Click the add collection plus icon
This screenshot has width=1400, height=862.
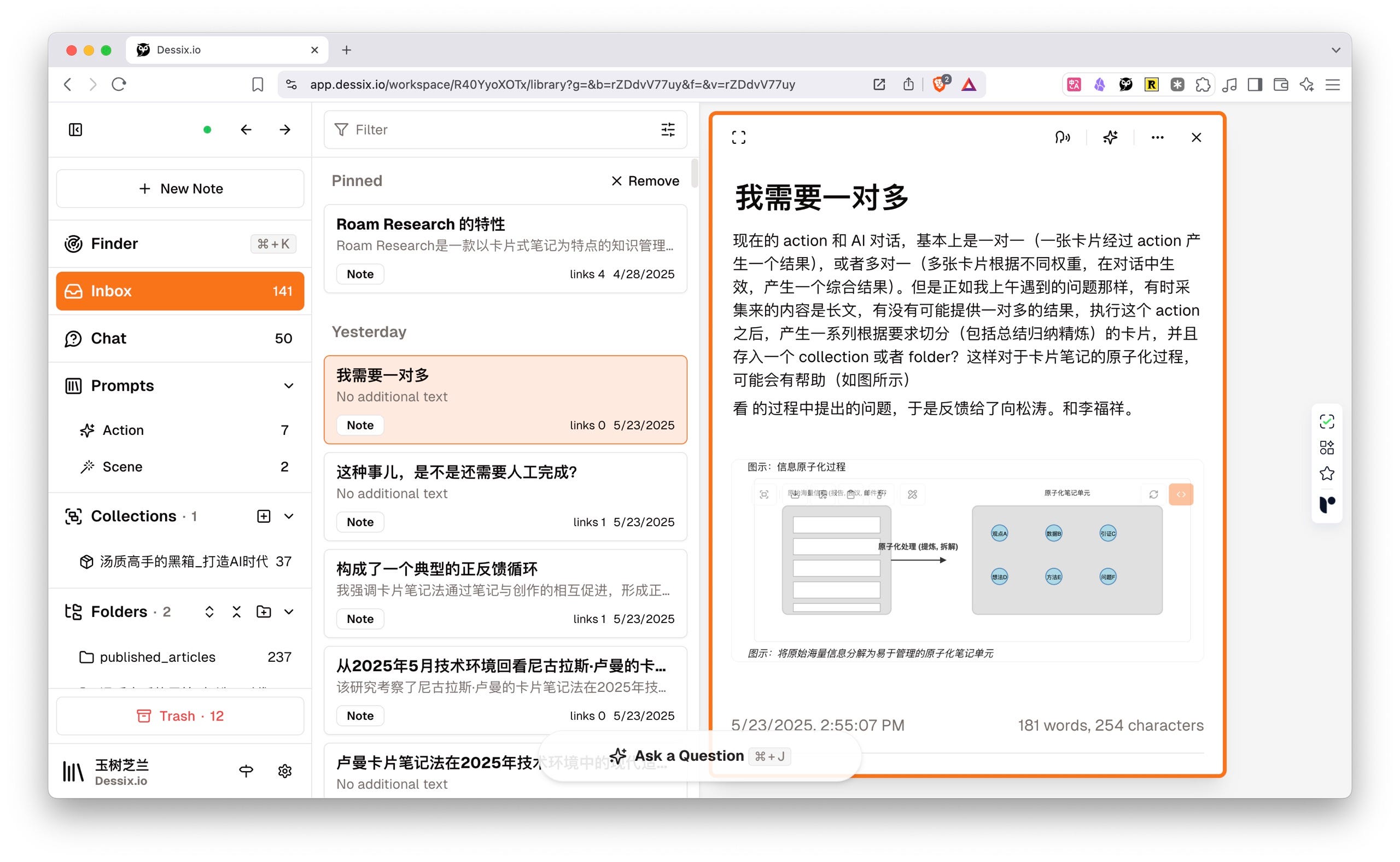coord(264,516)
